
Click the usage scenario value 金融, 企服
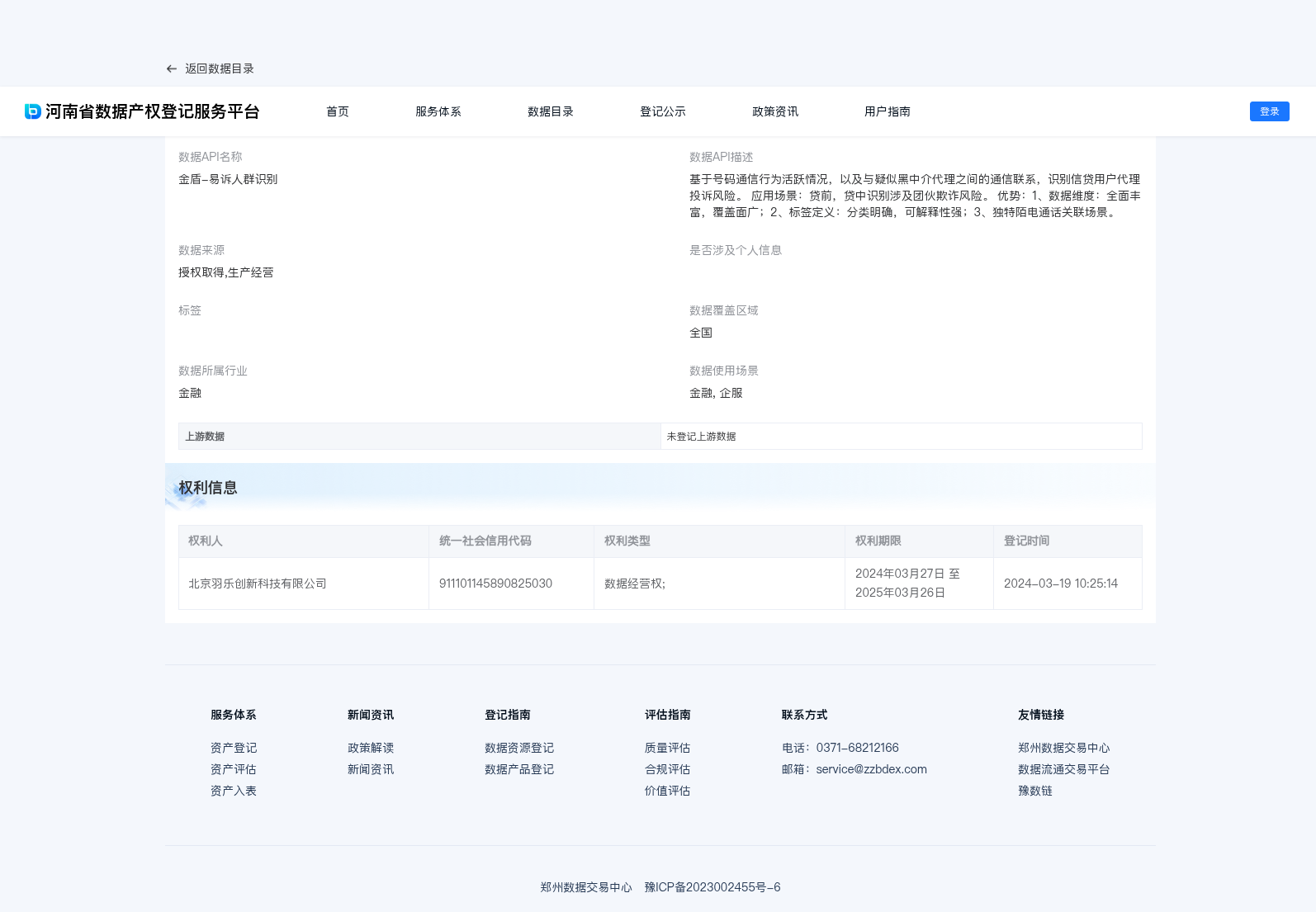click(x=716, y=393)
